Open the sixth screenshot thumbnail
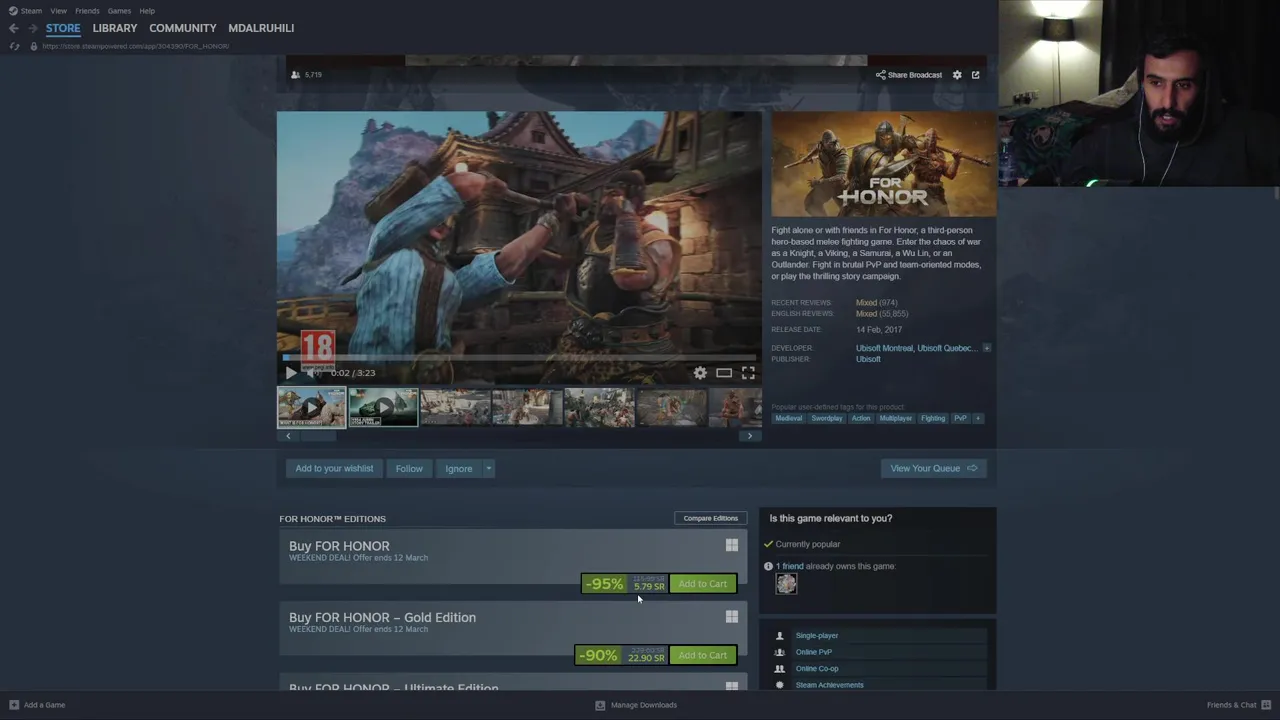The image size is (1280, 720). coord(671,407)
